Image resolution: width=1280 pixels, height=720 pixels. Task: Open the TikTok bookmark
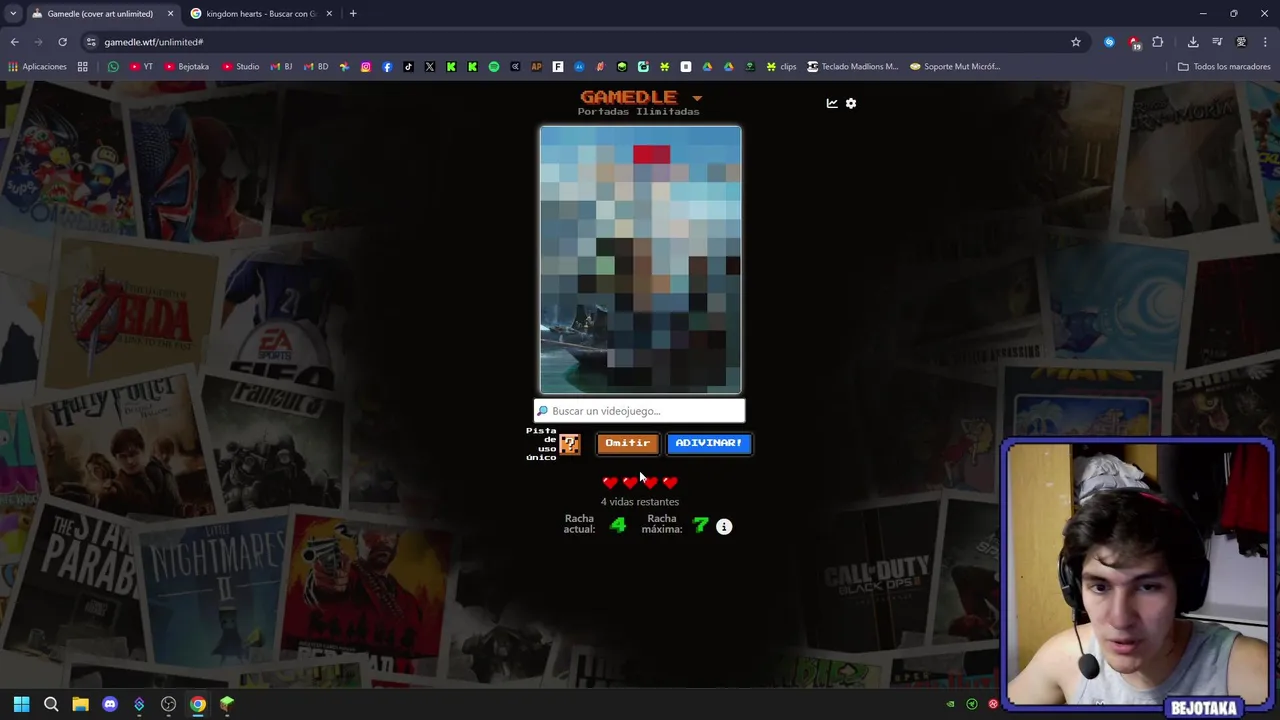(408, 67)
